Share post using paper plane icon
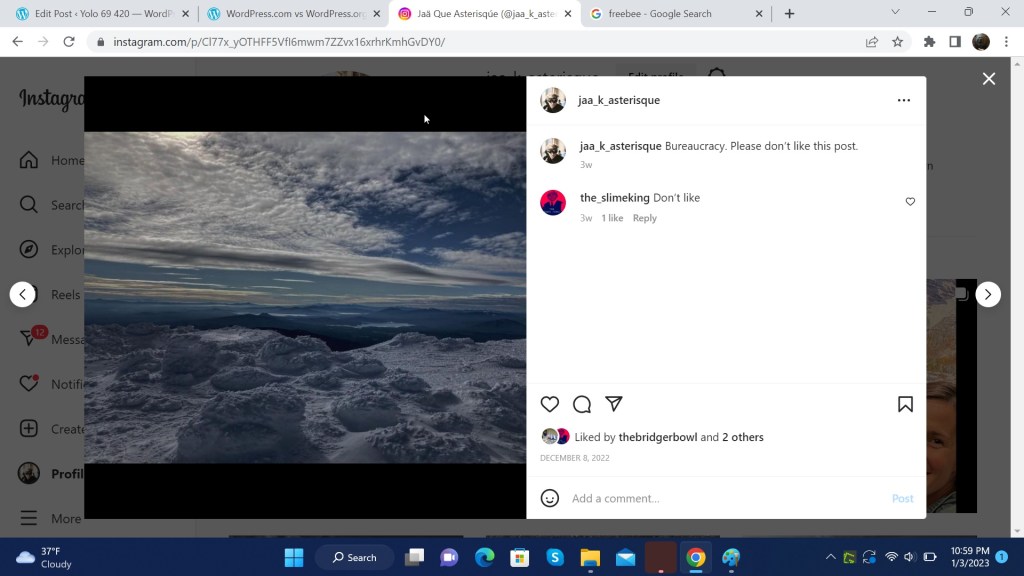 (614, 404)
